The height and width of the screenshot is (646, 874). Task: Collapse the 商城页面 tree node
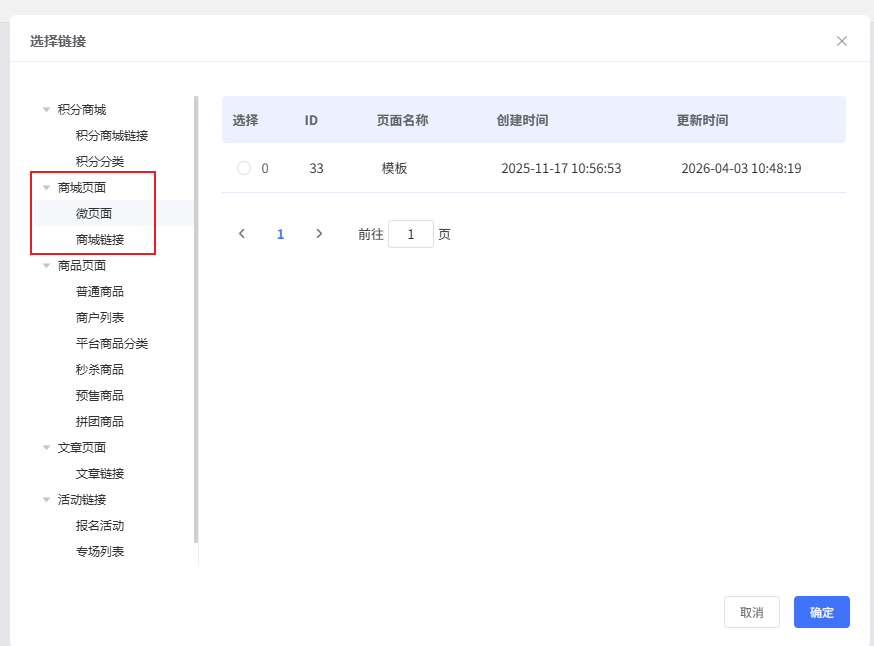(x=46, y=188)
